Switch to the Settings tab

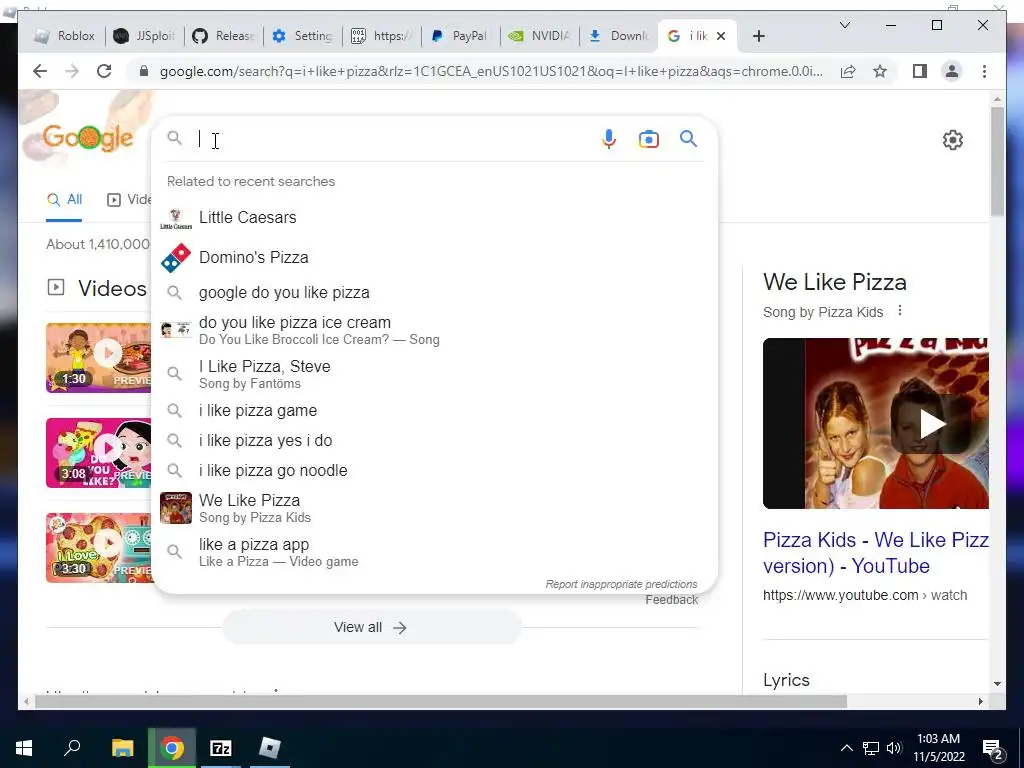302,36
